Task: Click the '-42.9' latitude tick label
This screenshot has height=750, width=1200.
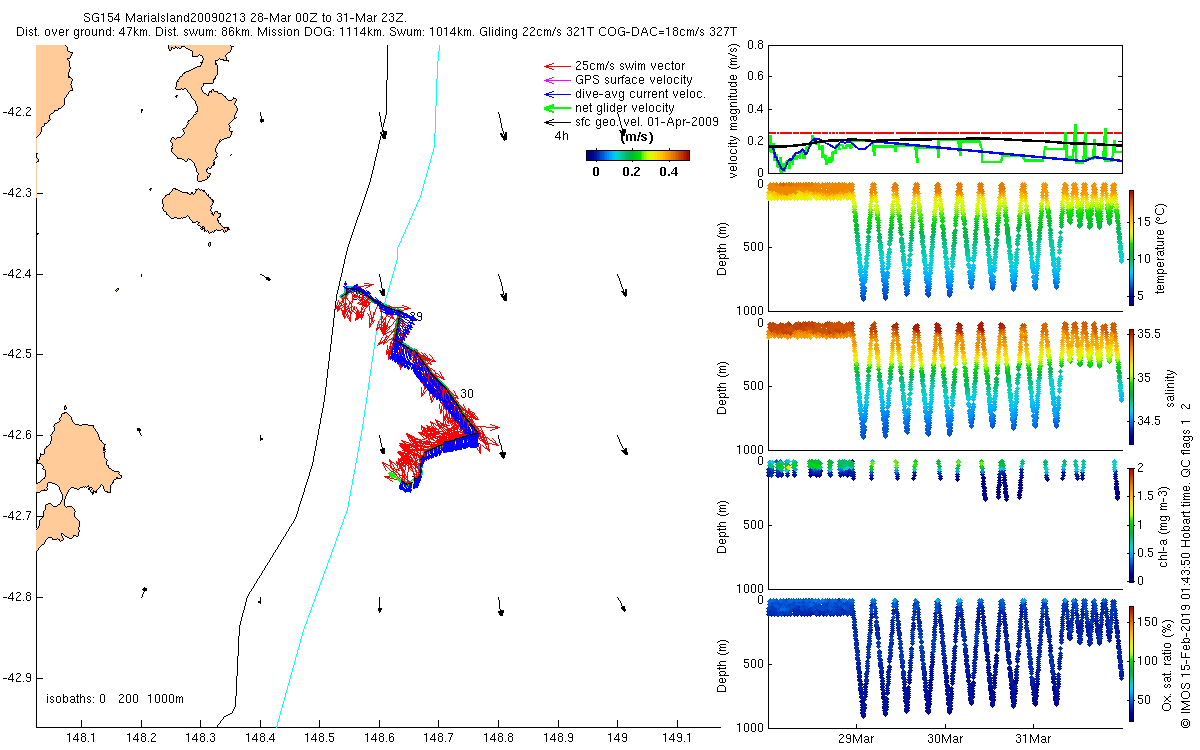Action: [x=17, y=677]
